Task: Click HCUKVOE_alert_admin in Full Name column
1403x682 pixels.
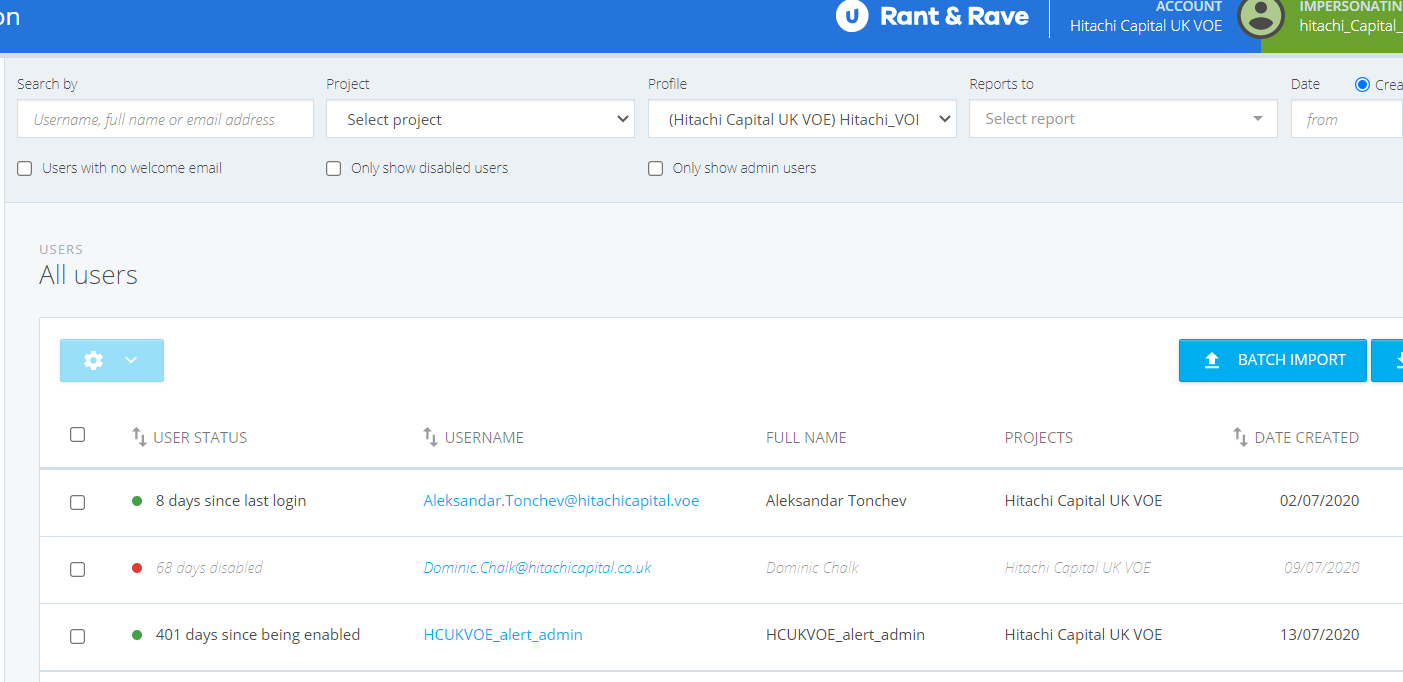Action: pos(845,635)
